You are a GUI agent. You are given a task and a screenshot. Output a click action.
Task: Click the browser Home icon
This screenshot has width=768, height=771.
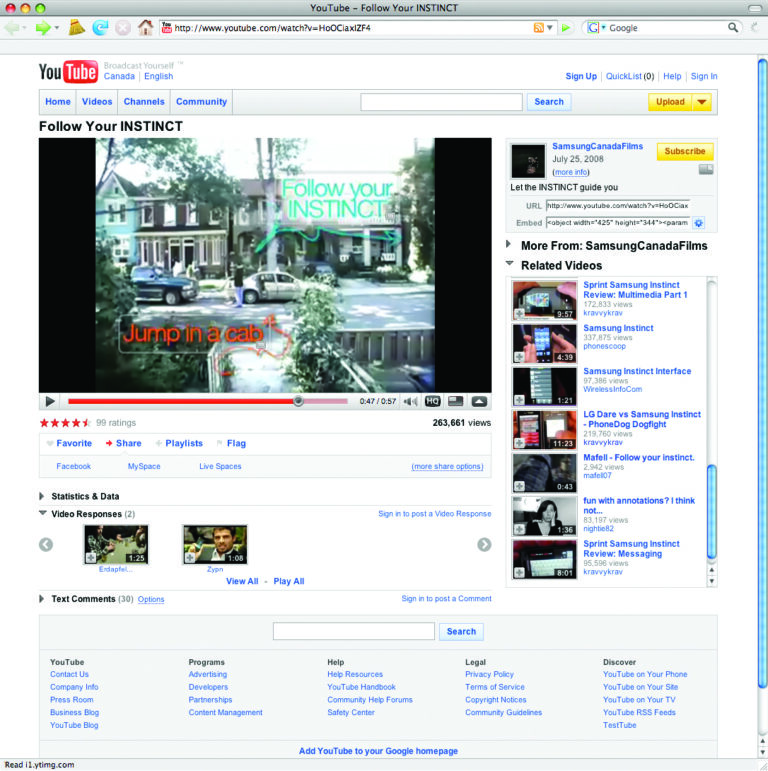145,28
